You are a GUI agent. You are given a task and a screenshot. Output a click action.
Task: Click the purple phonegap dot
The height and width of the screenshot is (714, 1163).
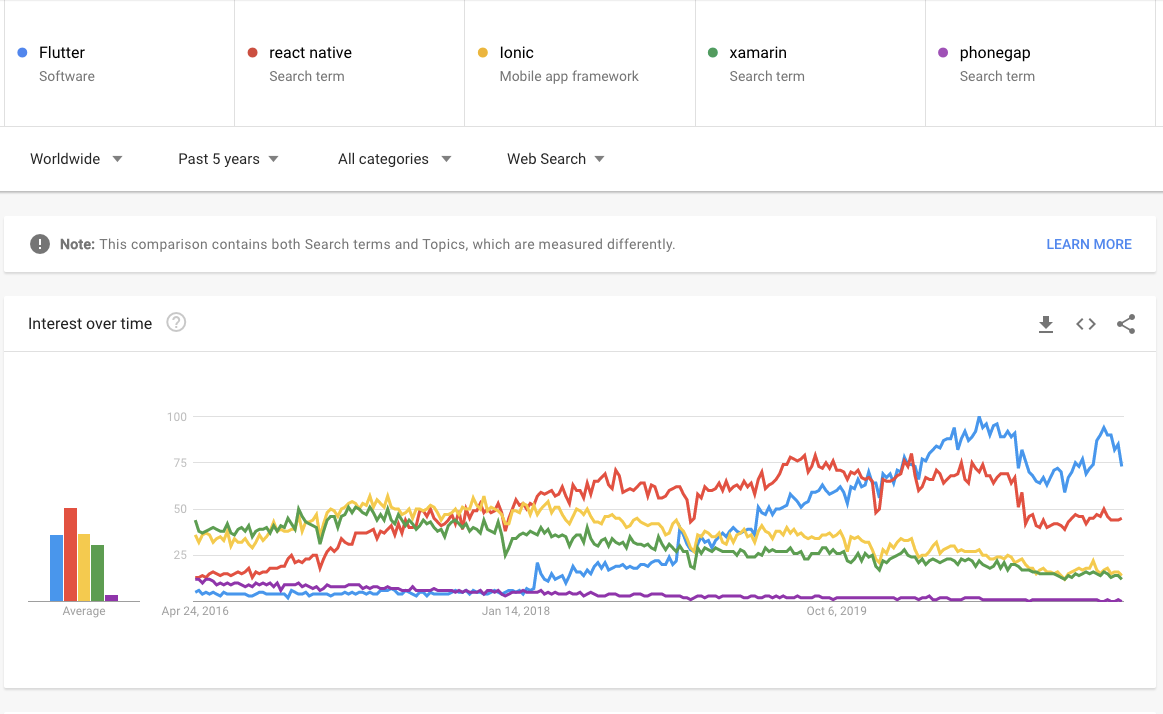(942, 53)
